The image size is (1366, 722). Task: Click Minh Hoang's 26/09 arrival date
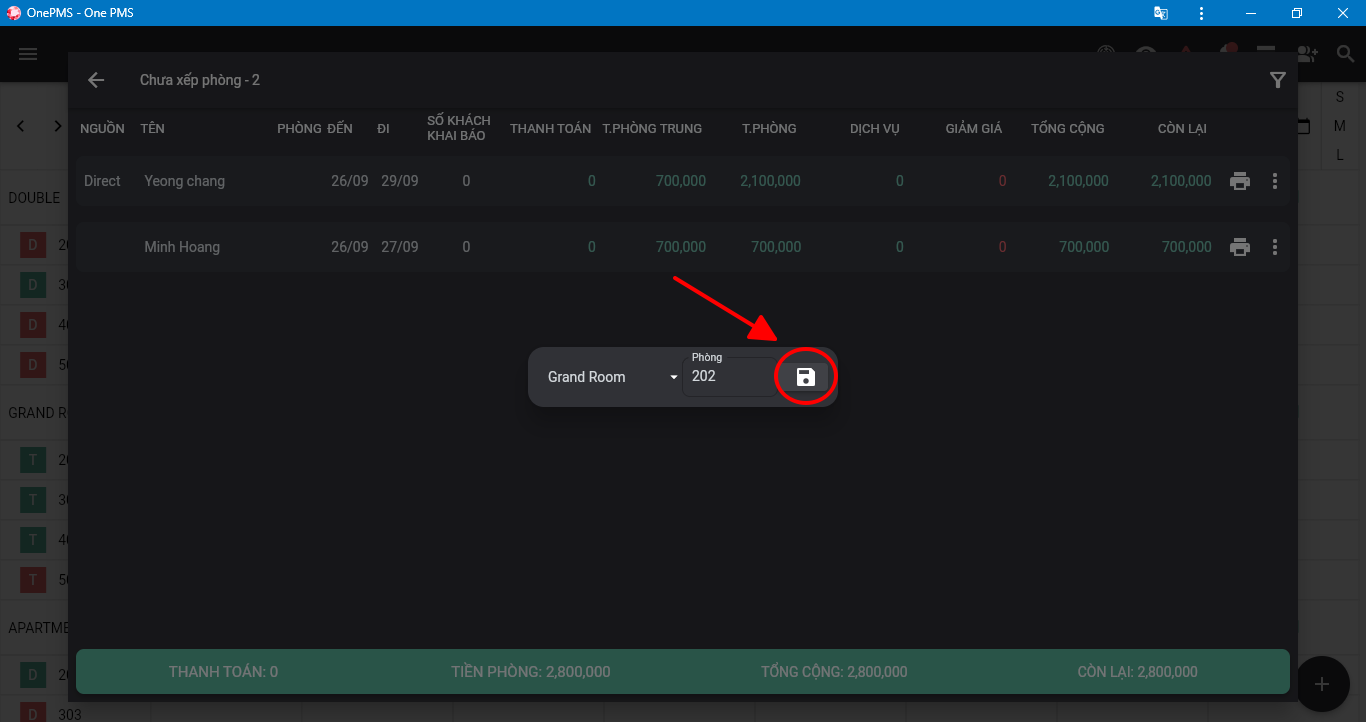[350, 247]
